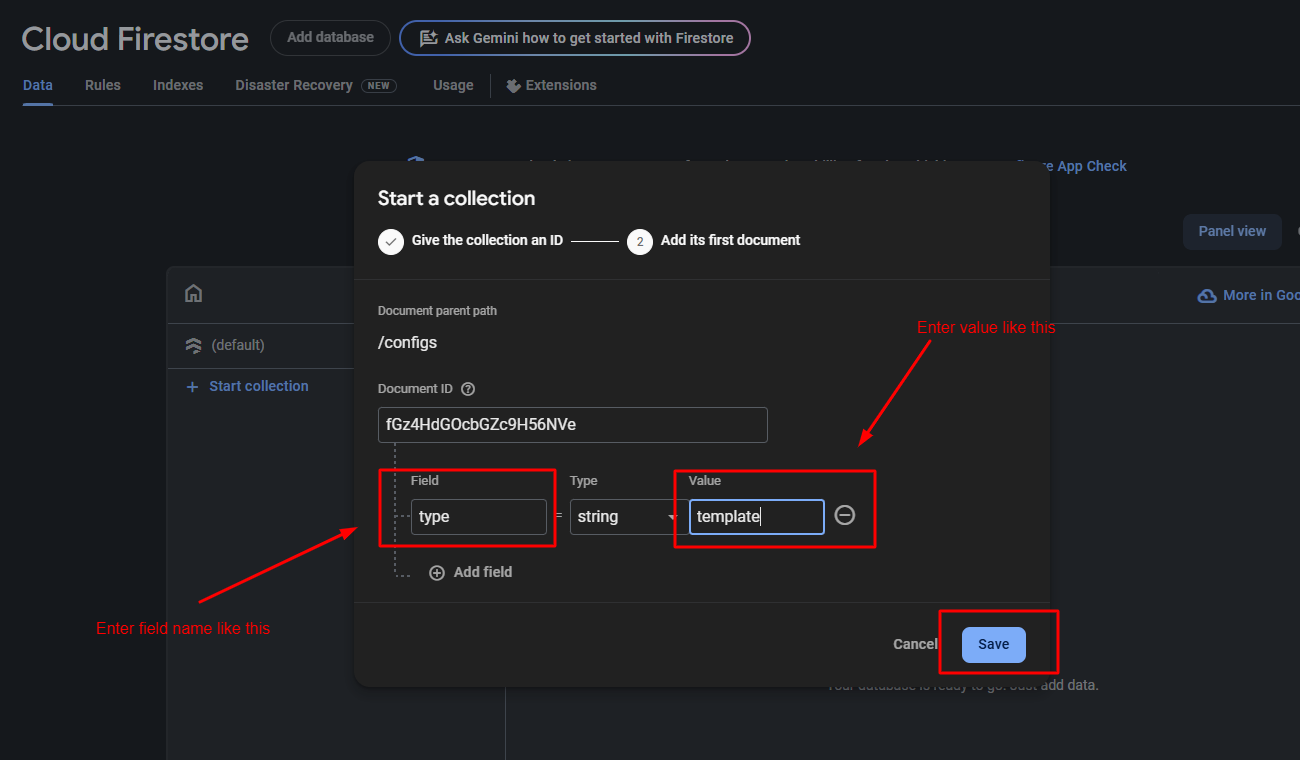
Task: Cancel the Start a collection dialog
Action: coord(915,644)
